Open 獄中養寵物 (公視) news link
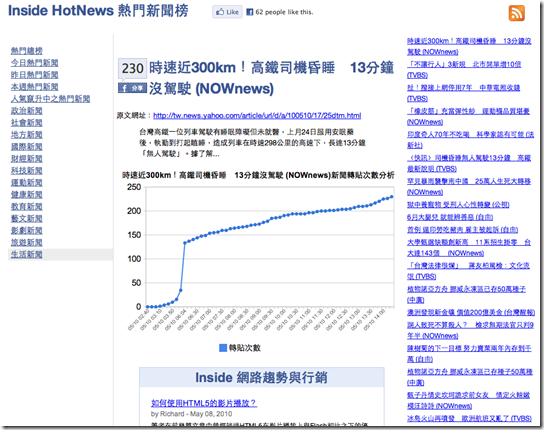The image size is (544, 430). [458, 205]
